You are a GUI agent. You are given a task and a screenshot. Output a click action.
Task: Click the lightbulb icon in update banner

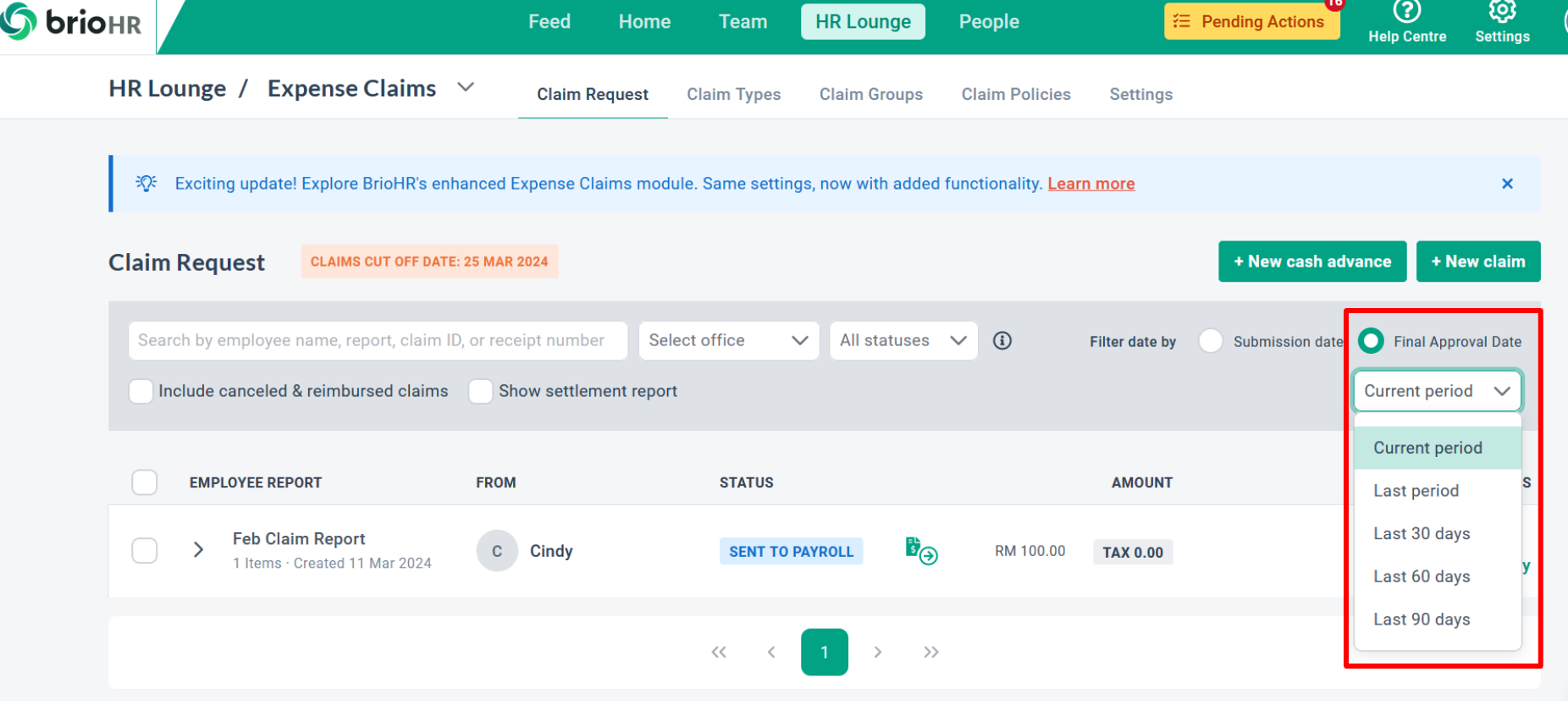tap(146, 183)
